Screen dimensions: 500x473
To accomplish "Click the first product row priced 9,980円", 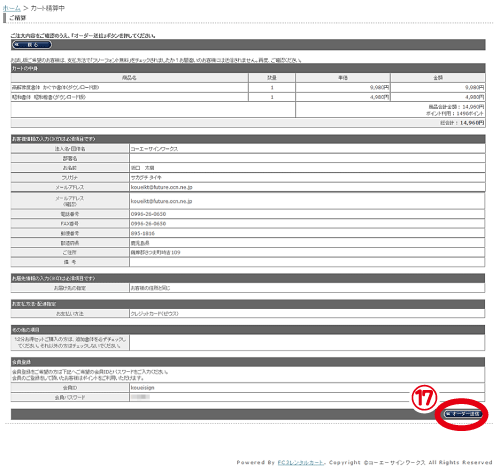I will pos(248,87).
